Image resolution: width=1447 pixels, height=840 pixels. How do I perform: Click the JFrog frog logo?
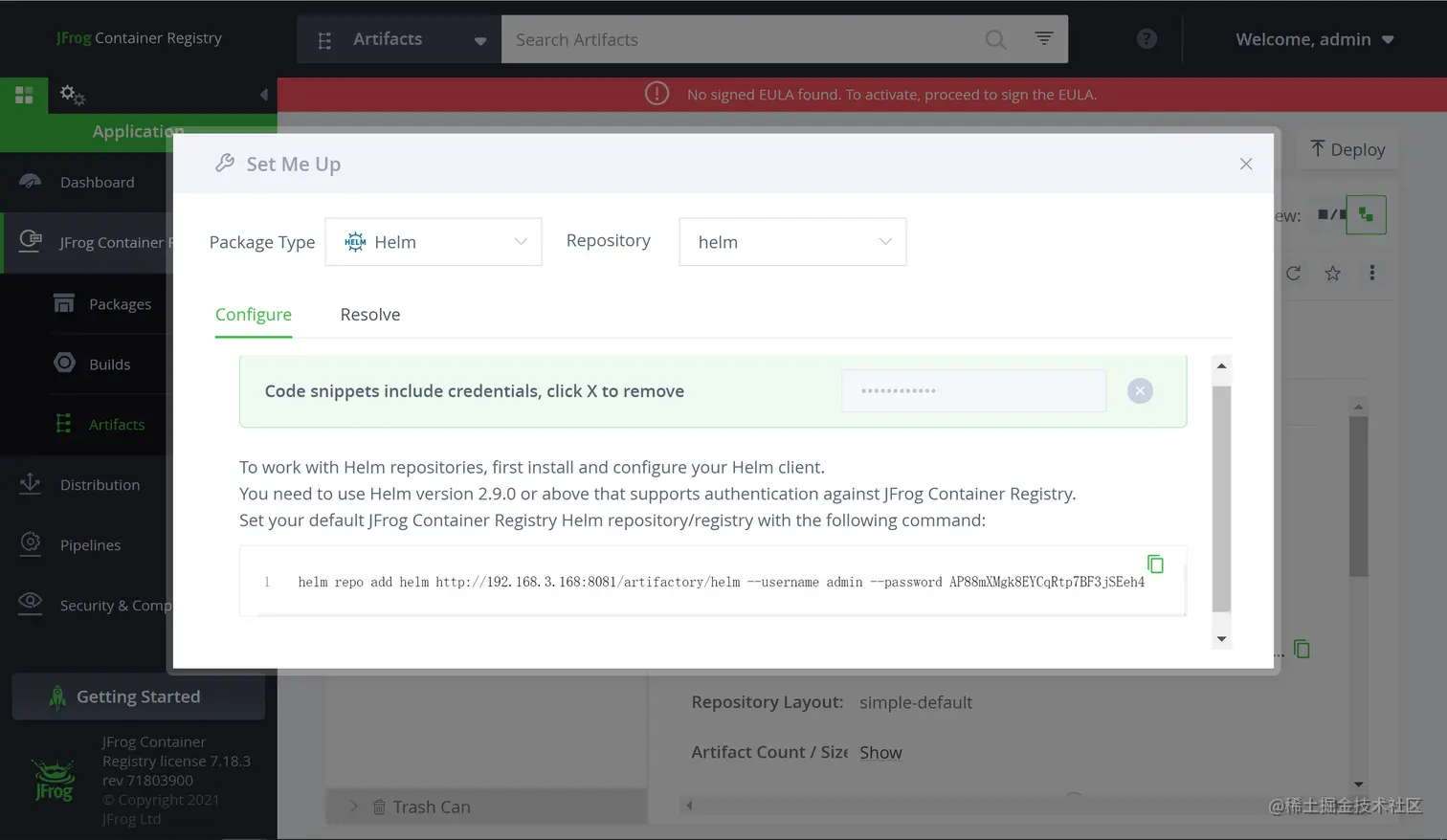(54, 780)
